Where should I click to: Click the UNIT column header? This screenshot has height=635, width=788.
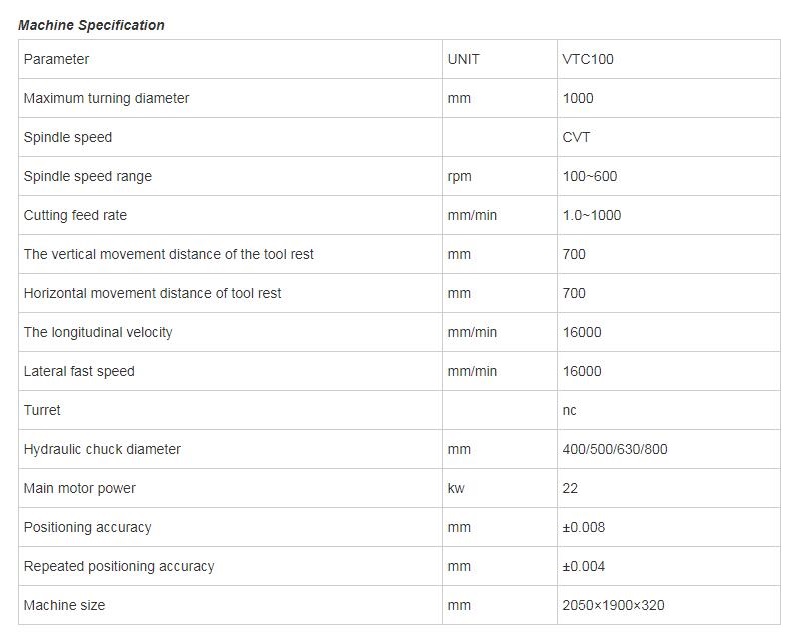pyautogui.click(x=463, y=59)
